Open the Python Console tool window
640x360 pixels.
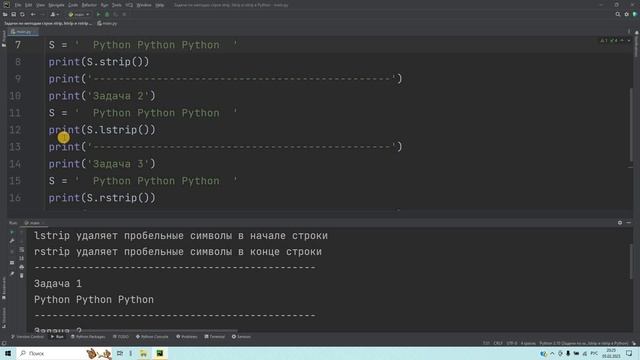(151, 337)
